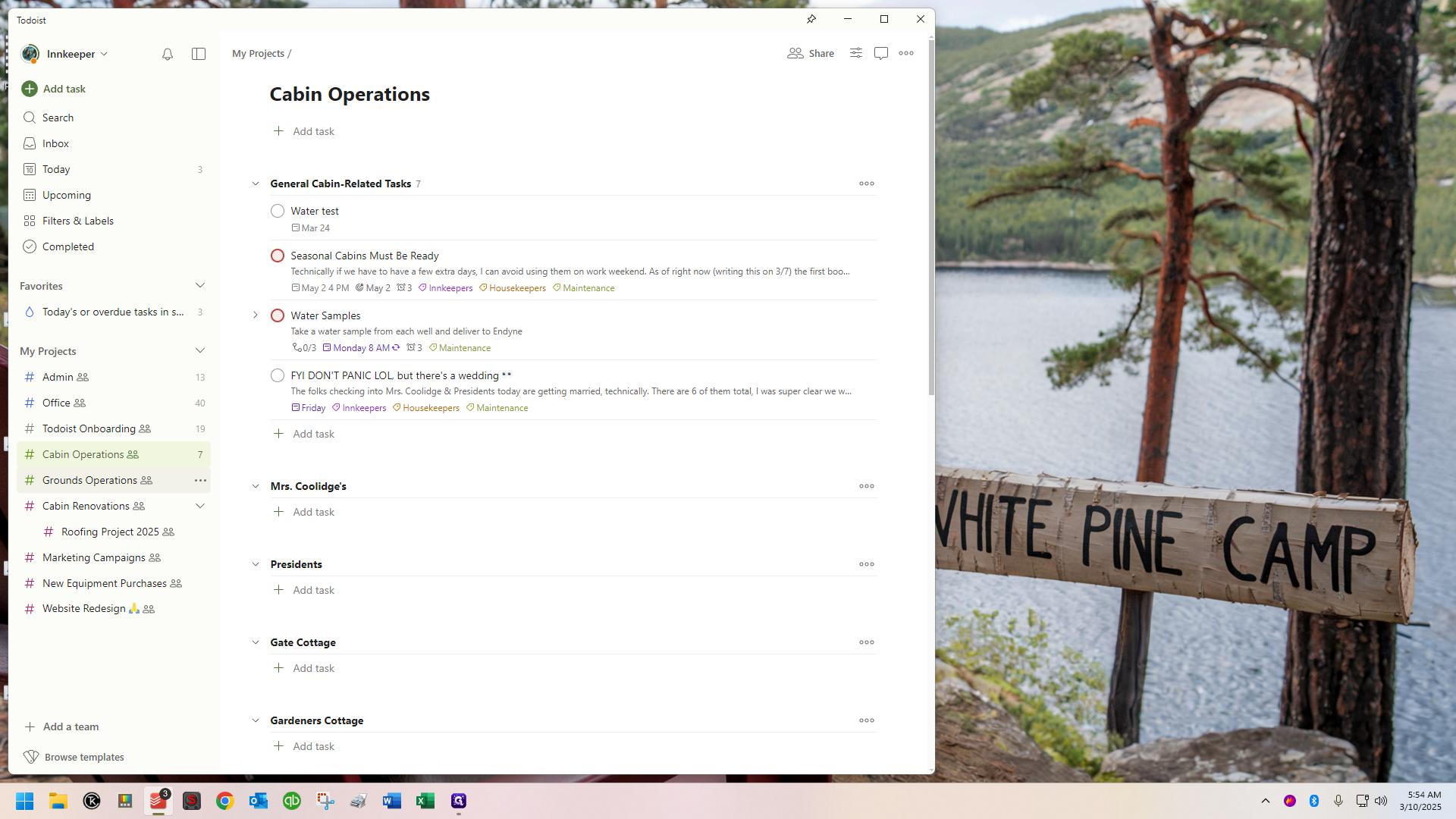Open the Innkeeper account dropdown
Image resolution: width=1456 pixels, height=819 pixels.
76,54
